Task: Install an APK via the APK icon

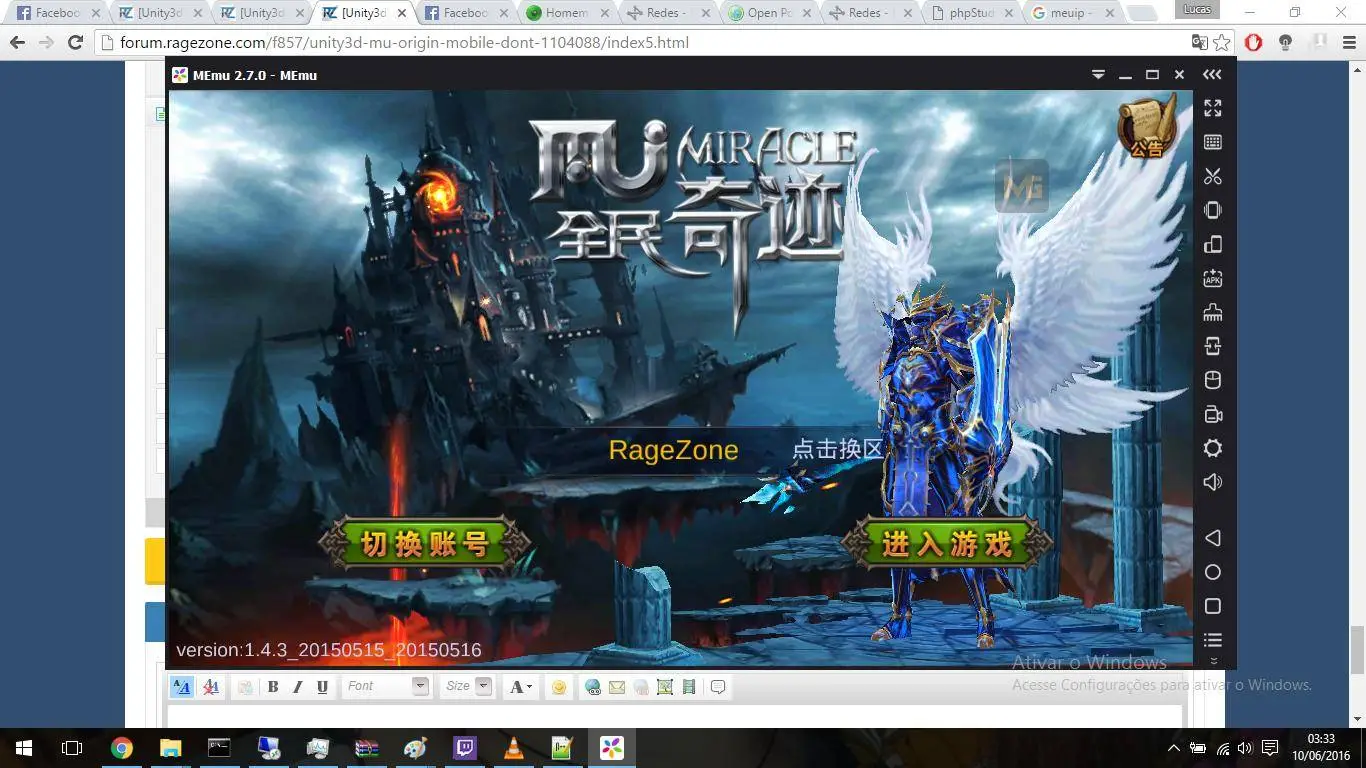Action: pos(1213,278)
